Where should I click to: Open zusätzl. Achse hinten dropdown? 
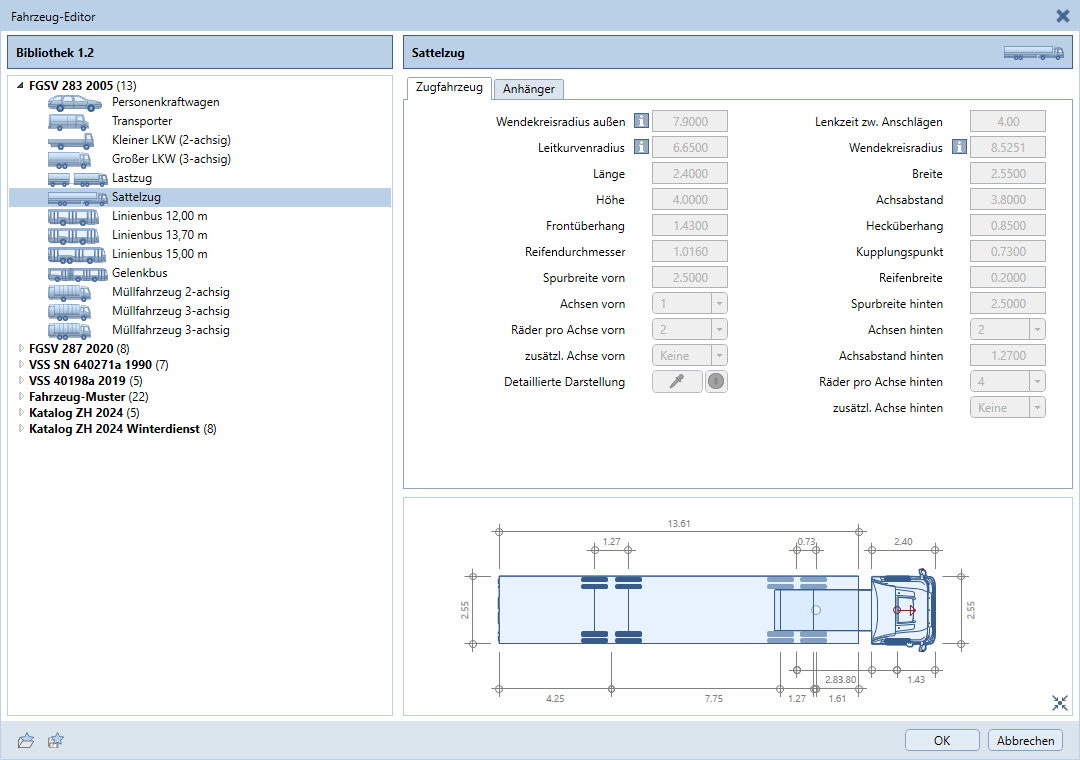click(1007, 407)
